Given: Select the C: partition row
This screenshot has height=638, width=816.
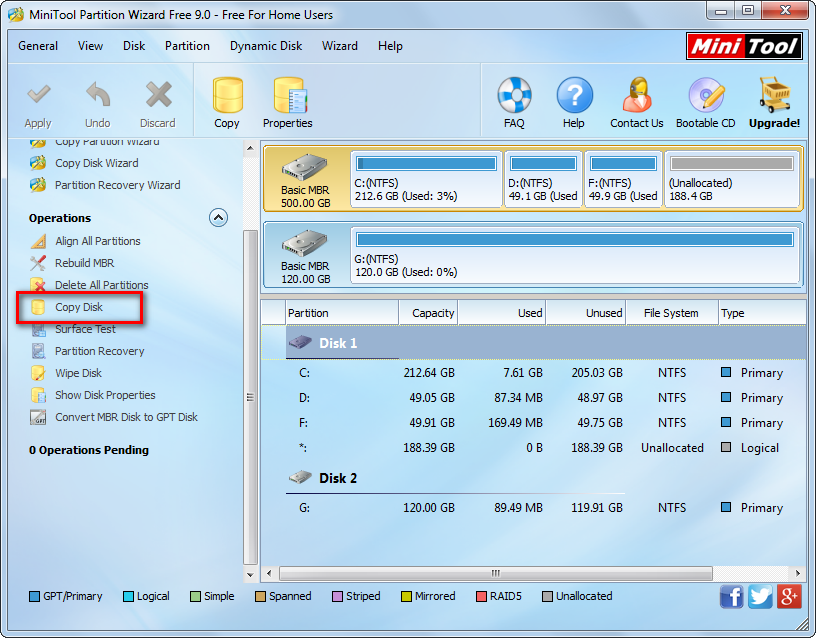Looking at the screenshot, I should coord(533,373).
